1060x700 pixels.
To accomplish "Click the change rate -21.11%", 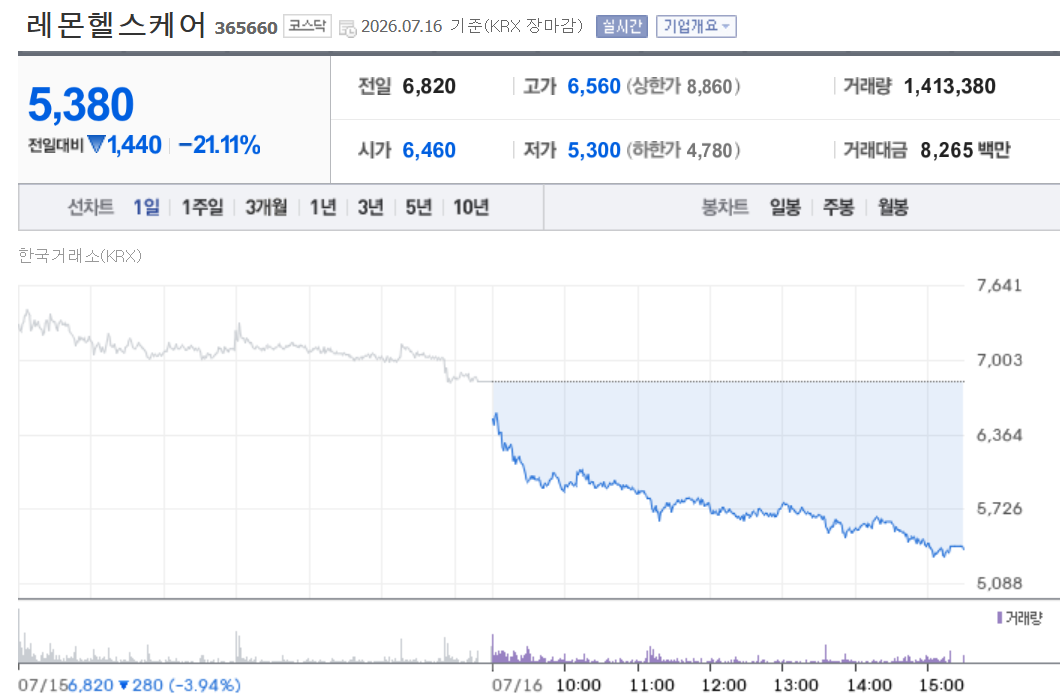I will click(x=220, y=145).
